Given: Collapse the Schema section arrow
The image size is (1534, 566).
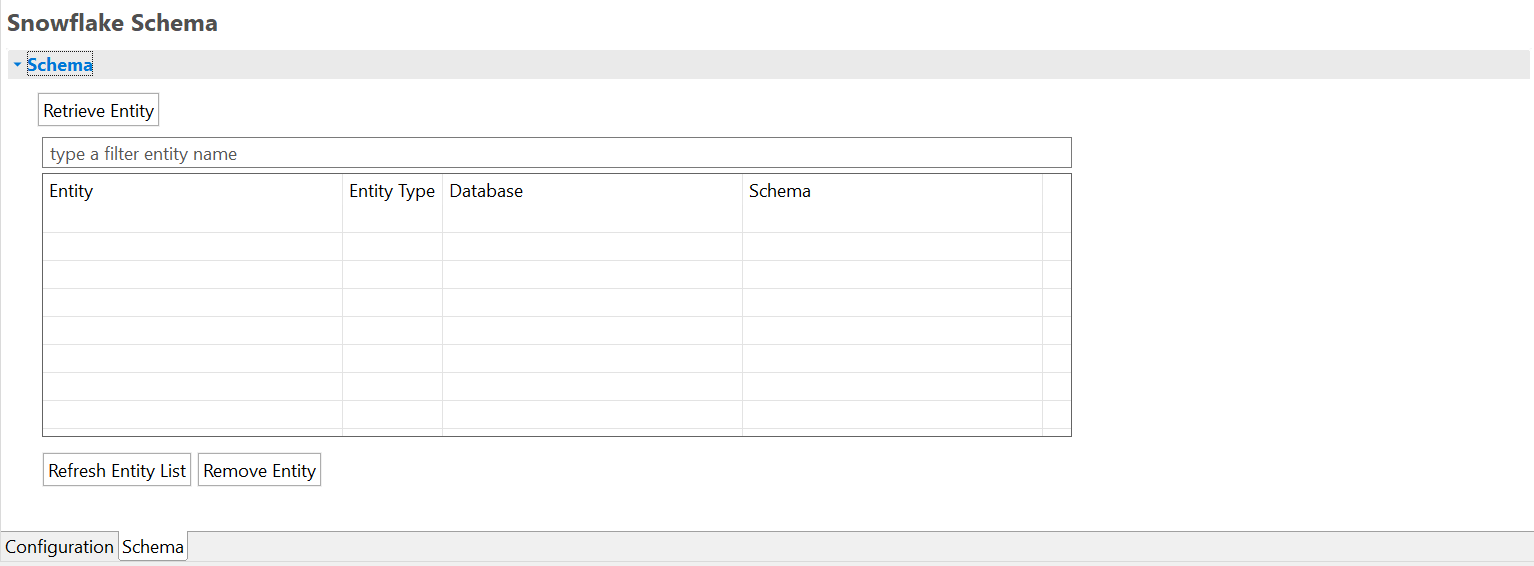Looking at the screenshot, I should [x=17, y=65].
